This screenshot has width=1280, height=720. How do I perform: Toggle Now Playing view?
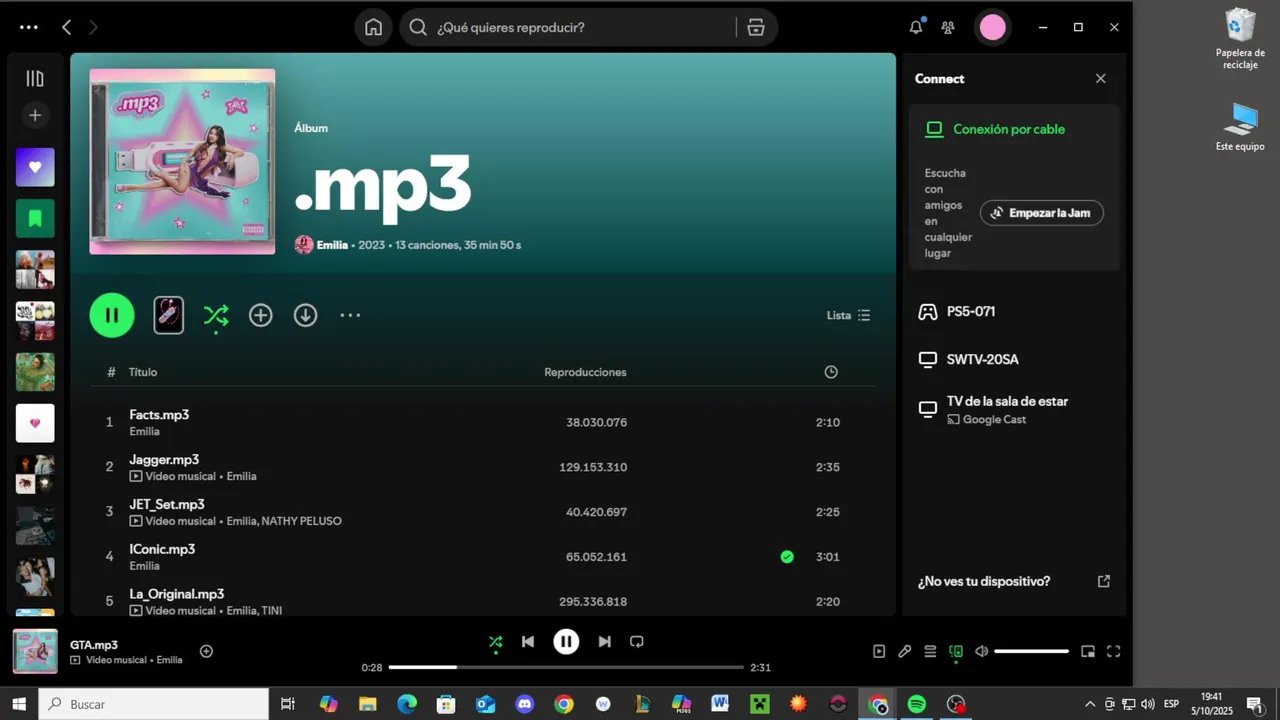pos(879,651)
